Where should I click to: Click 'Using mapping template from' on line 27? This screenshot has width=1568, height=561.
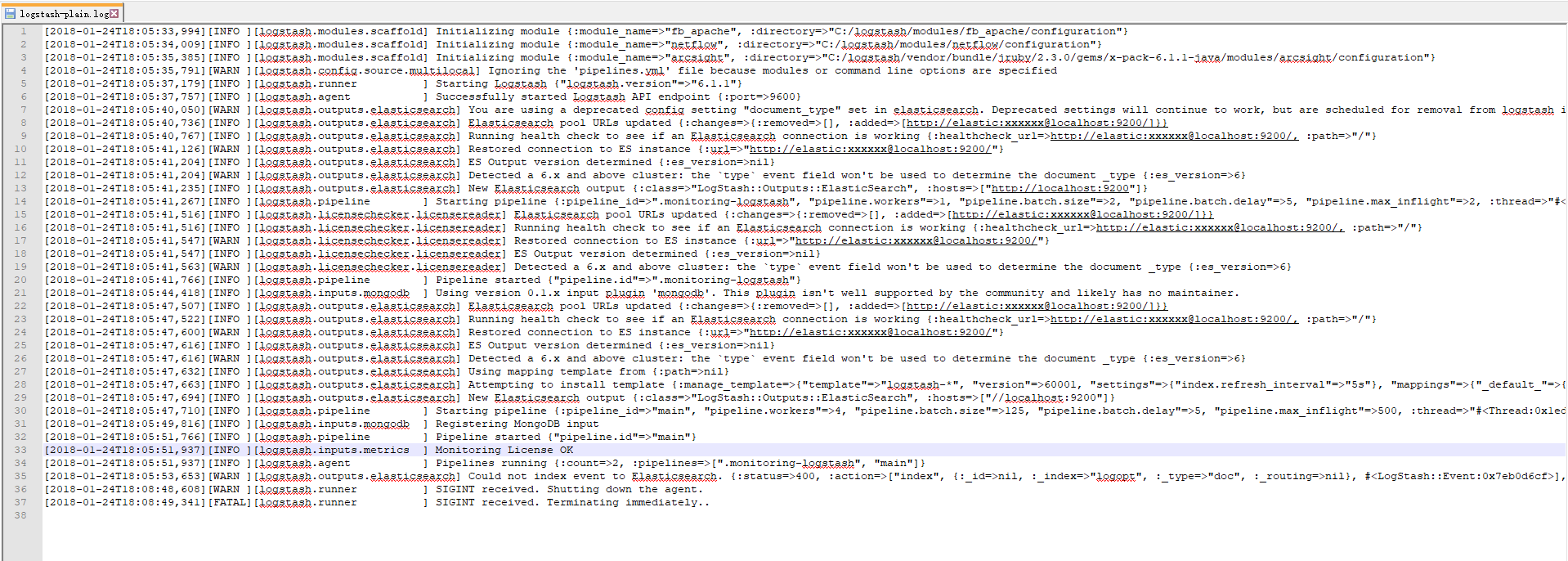click(556, 371)
